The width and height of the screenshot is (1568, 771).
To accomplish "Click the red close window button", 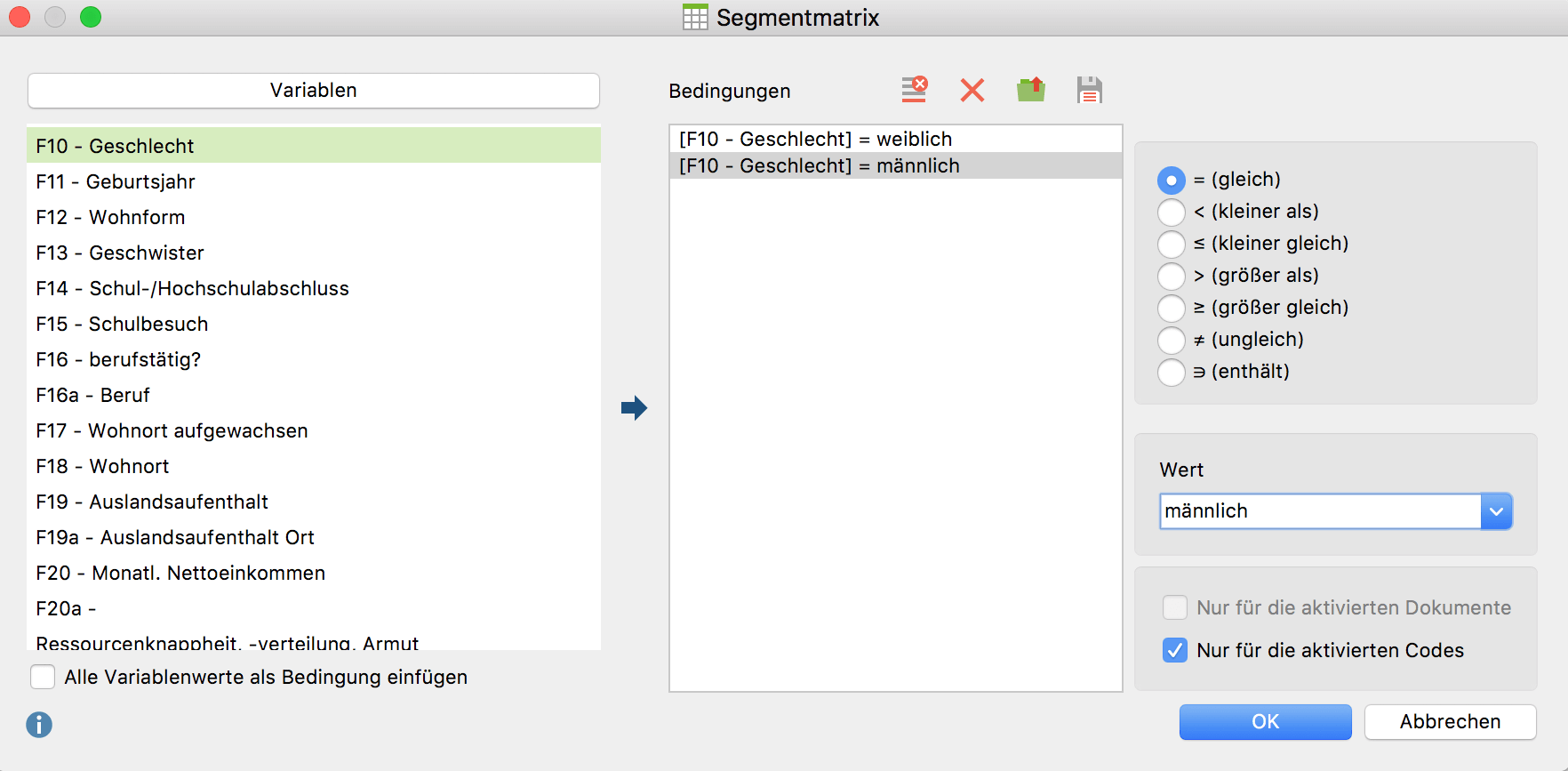I will point(20,17).
